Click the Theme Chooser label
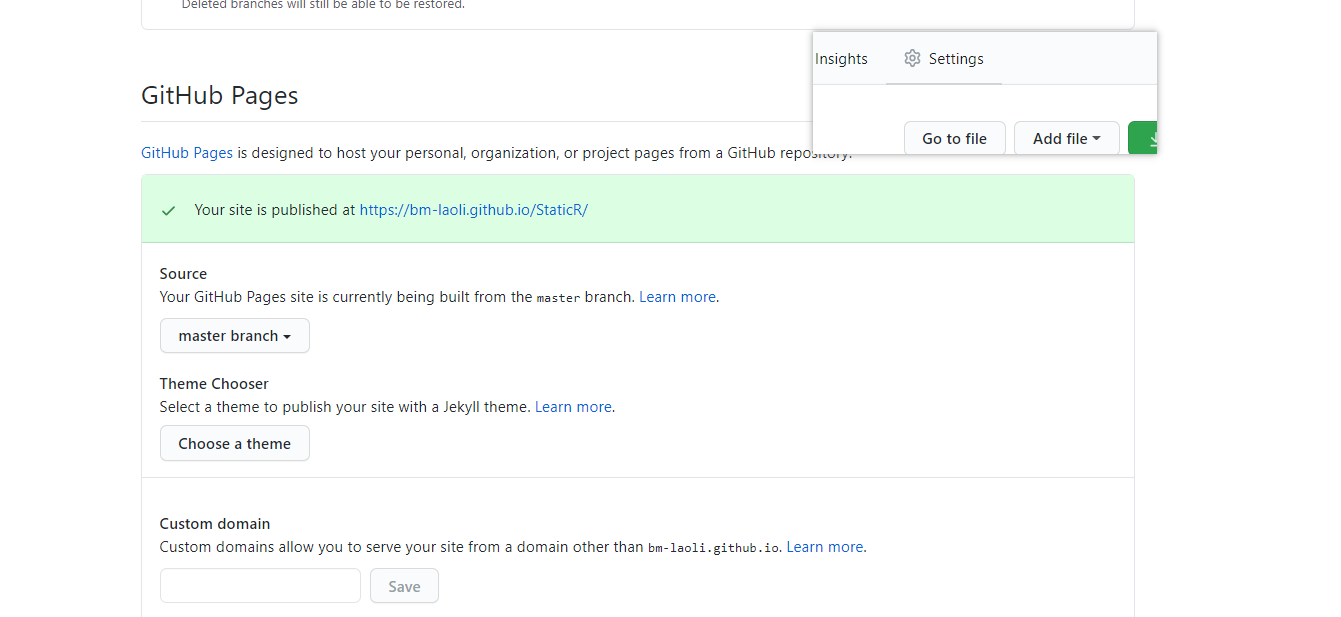Screen dimensions: 1341x617 [x=214, y=384]
